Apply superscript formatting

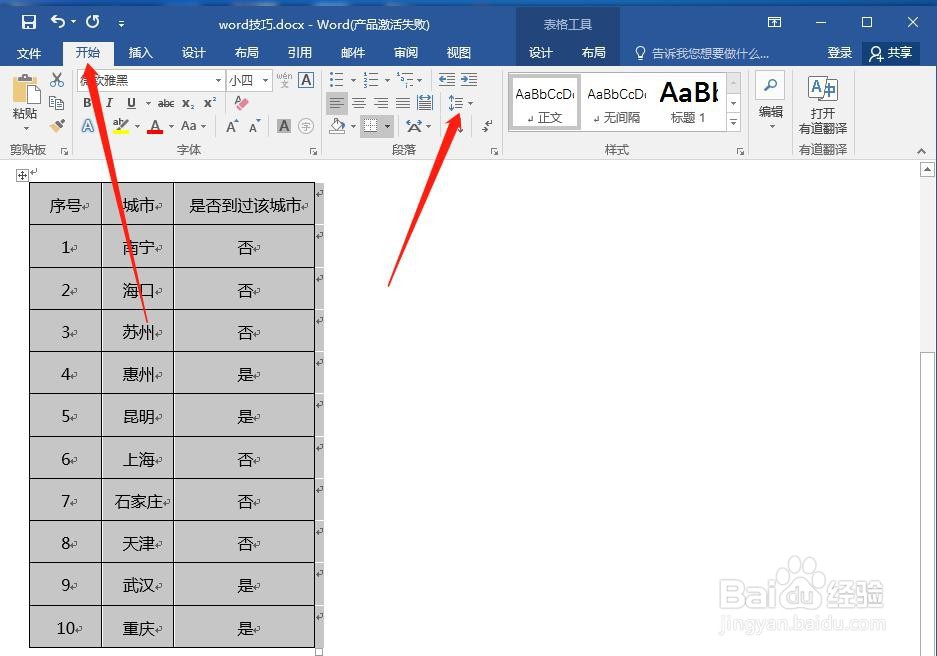point(210,101)
